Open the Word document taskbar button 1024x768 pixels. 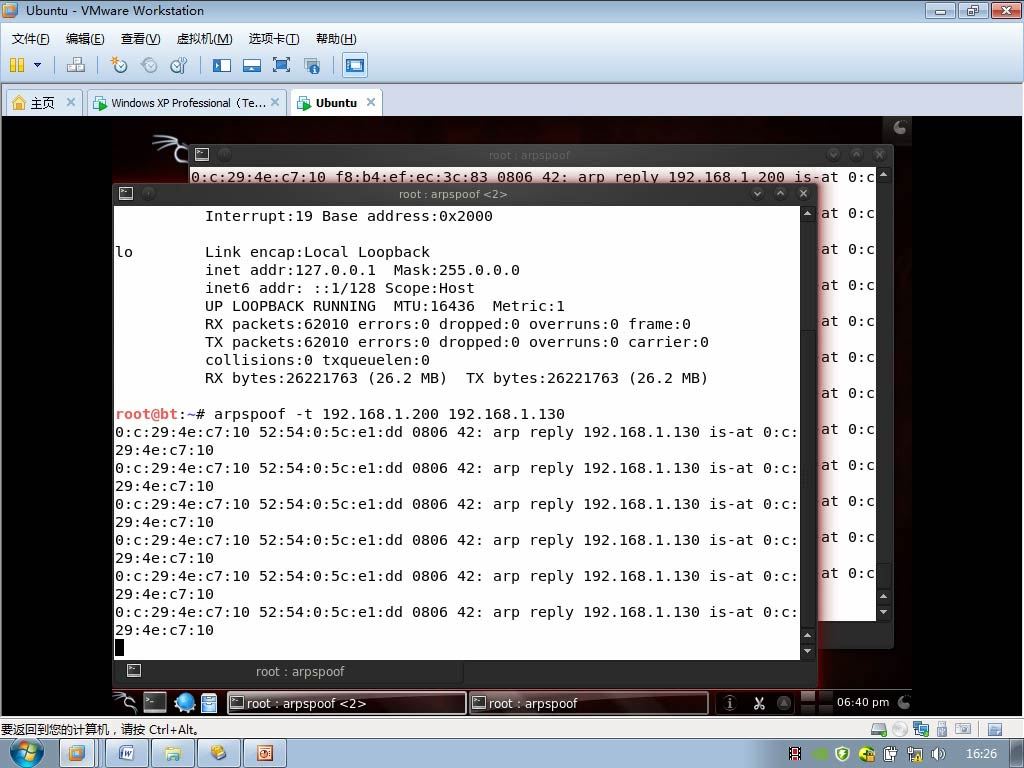pyautogui.click(x=126, y=753)
